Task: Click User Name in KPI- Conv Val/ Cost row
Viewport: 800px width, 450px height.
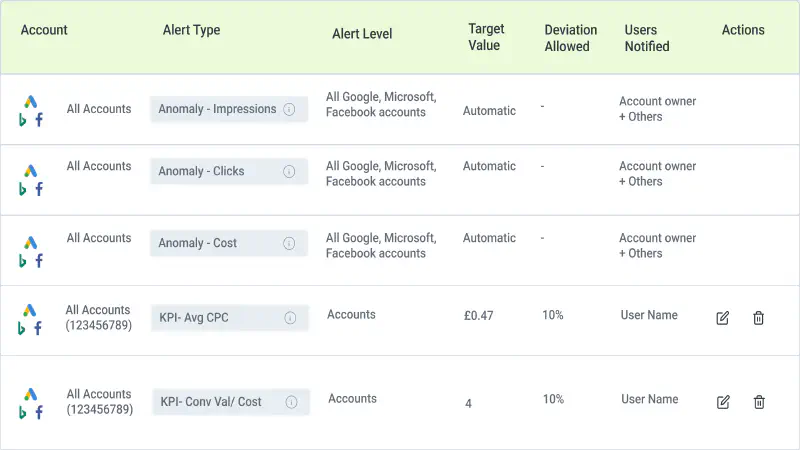Action: click(x=649, y=399)
